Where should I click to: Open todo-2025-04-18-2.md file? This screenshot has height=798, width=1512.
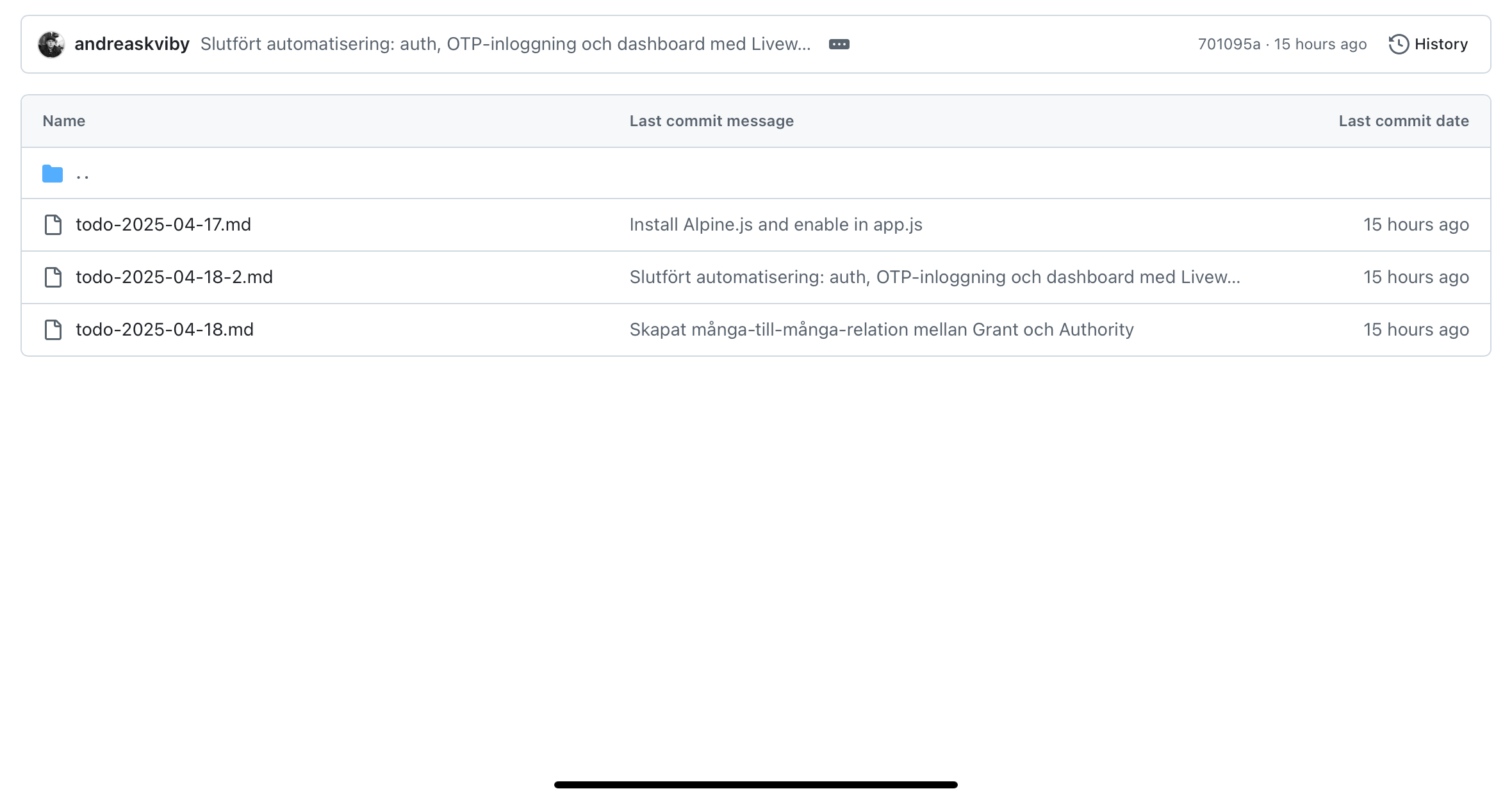tap(174, 277)
